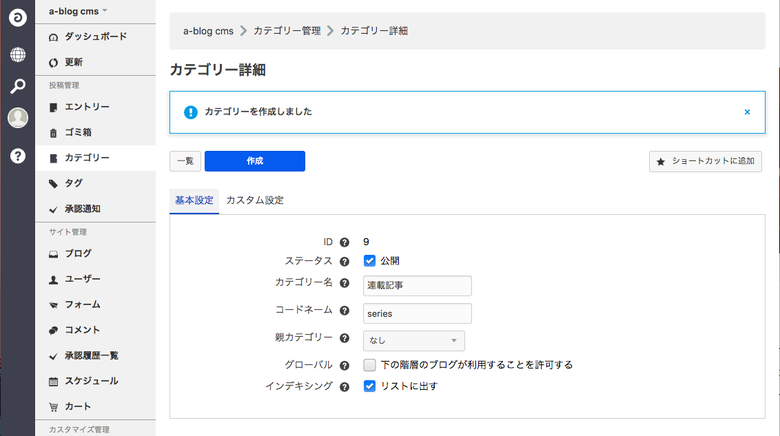The height and width of the screenshot is (436, 780).
Task: Switch to the 基本設定 tab
Action: (x=194, y=201)
